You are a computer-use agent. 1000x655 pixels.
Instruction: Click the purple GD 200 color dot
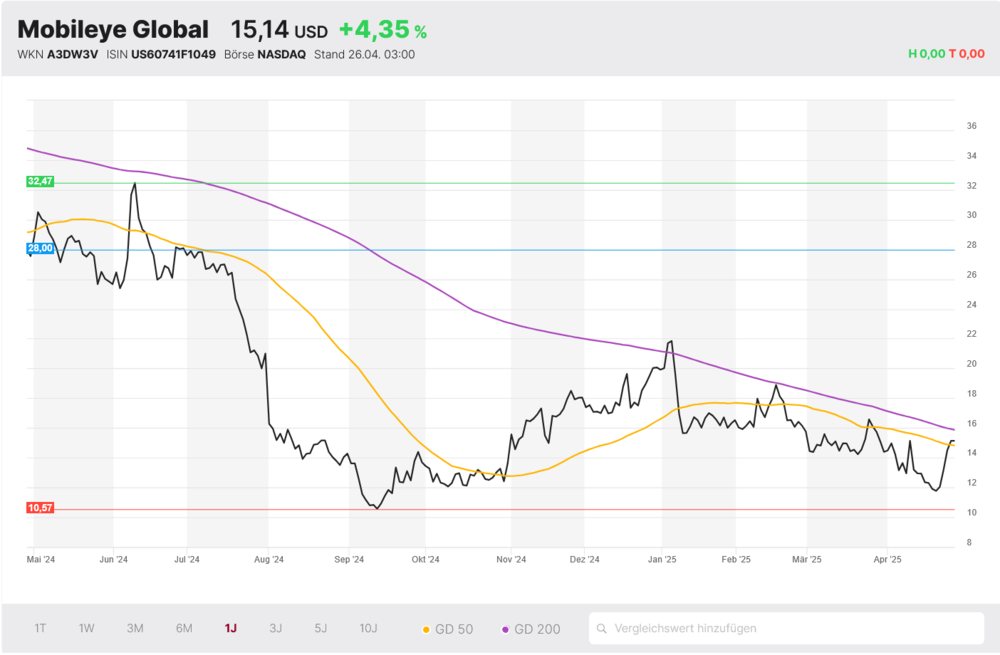506,630
